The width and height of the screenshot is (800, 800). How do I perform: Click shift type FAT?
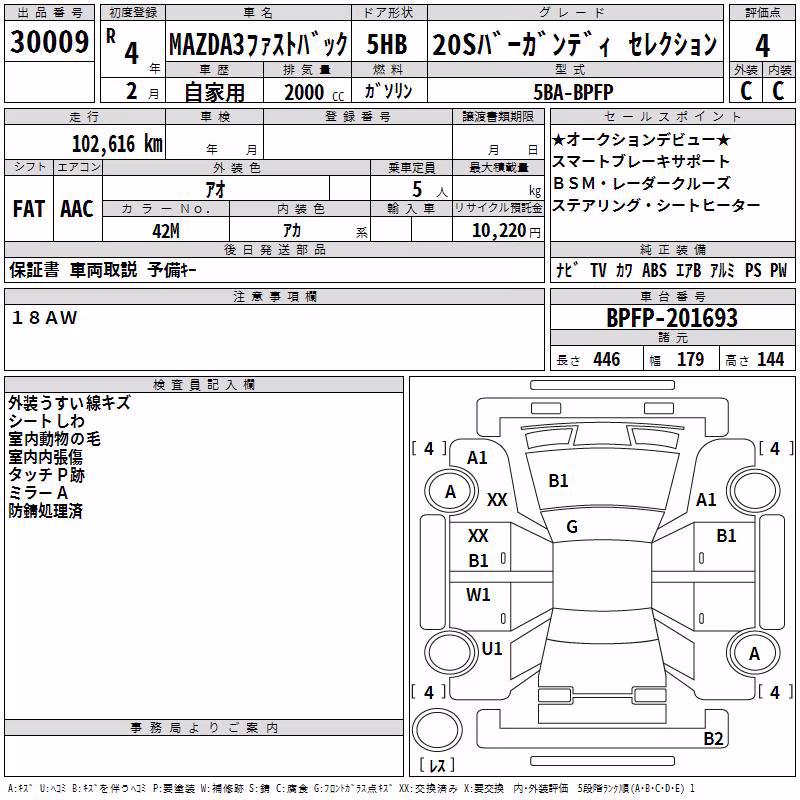click(x=29, y=209)
